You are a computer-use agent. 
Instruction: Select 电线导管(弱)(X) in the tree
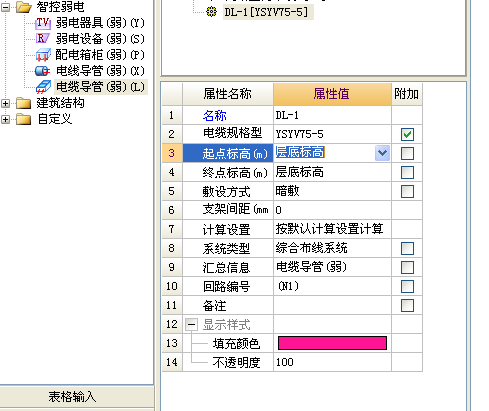[100, 71]
